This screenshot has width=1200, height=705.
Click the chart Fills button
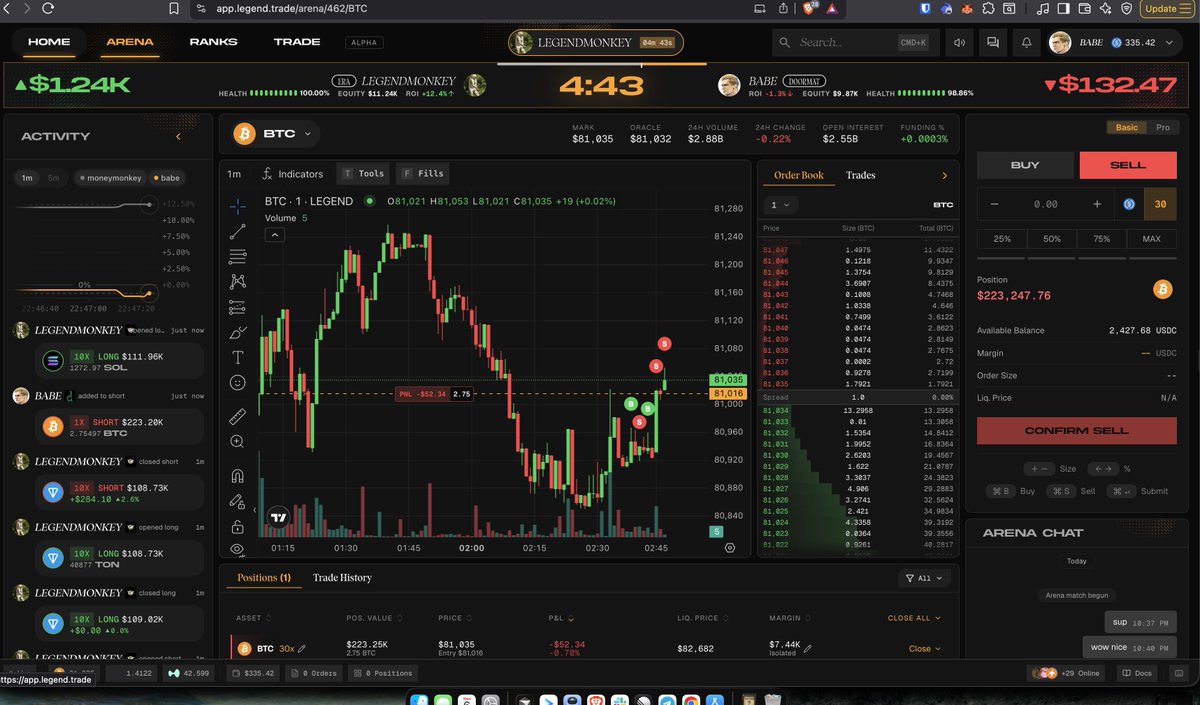422,174
